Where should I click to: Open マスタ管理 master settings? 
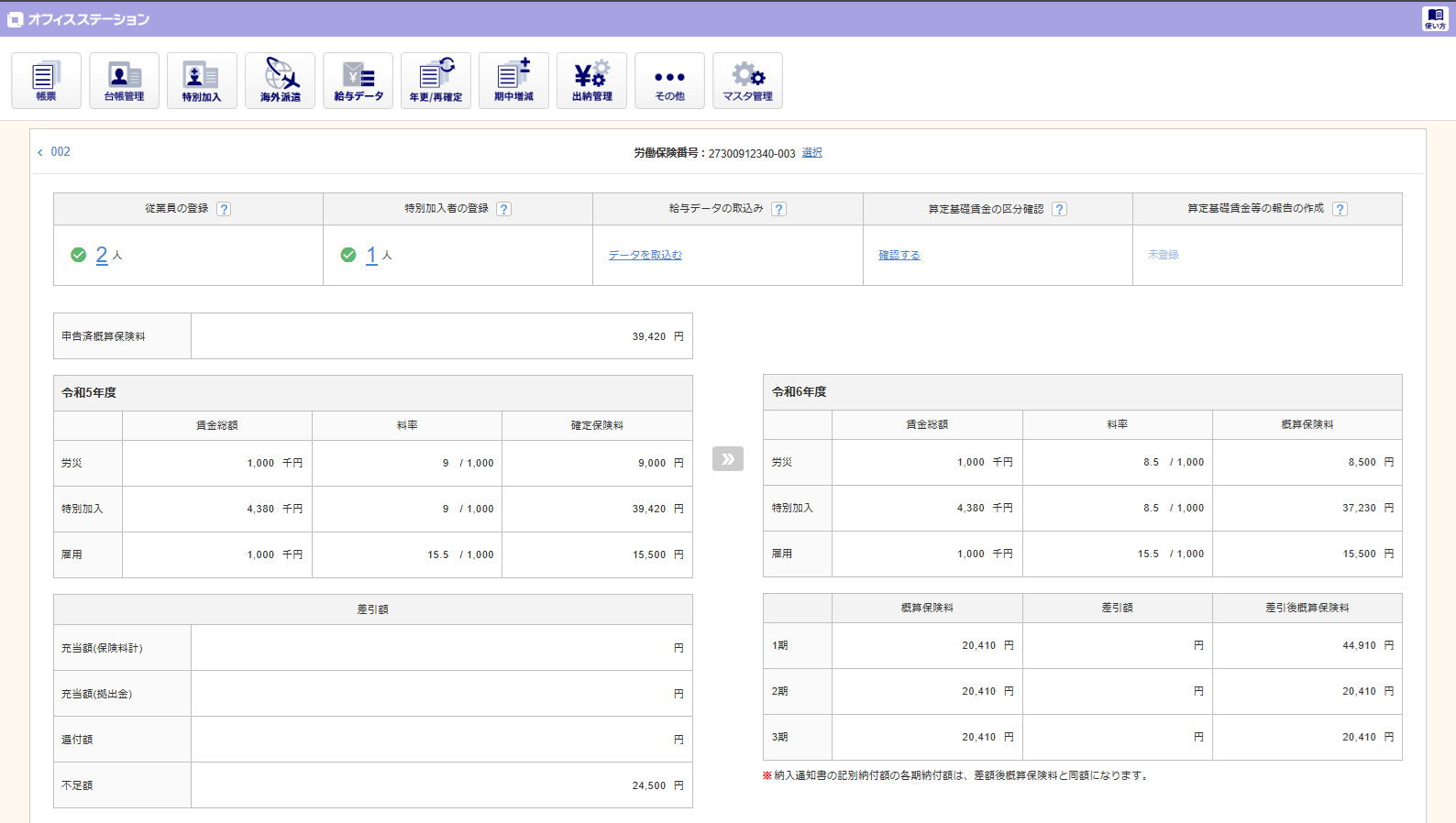(x=747, y=81)
